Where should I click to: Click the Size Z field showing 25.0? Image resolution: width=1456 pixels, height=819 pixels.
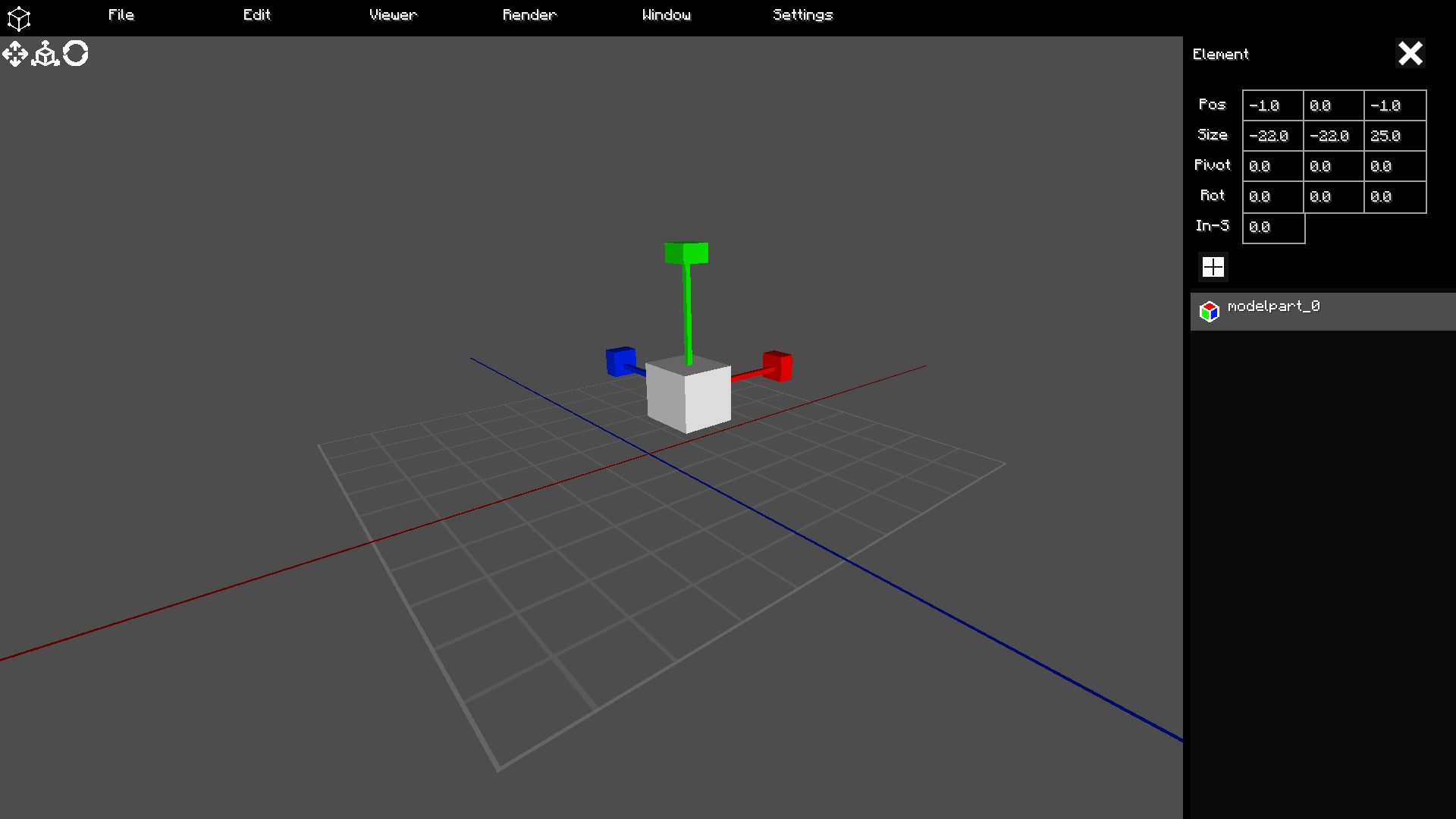point(1394,136)
